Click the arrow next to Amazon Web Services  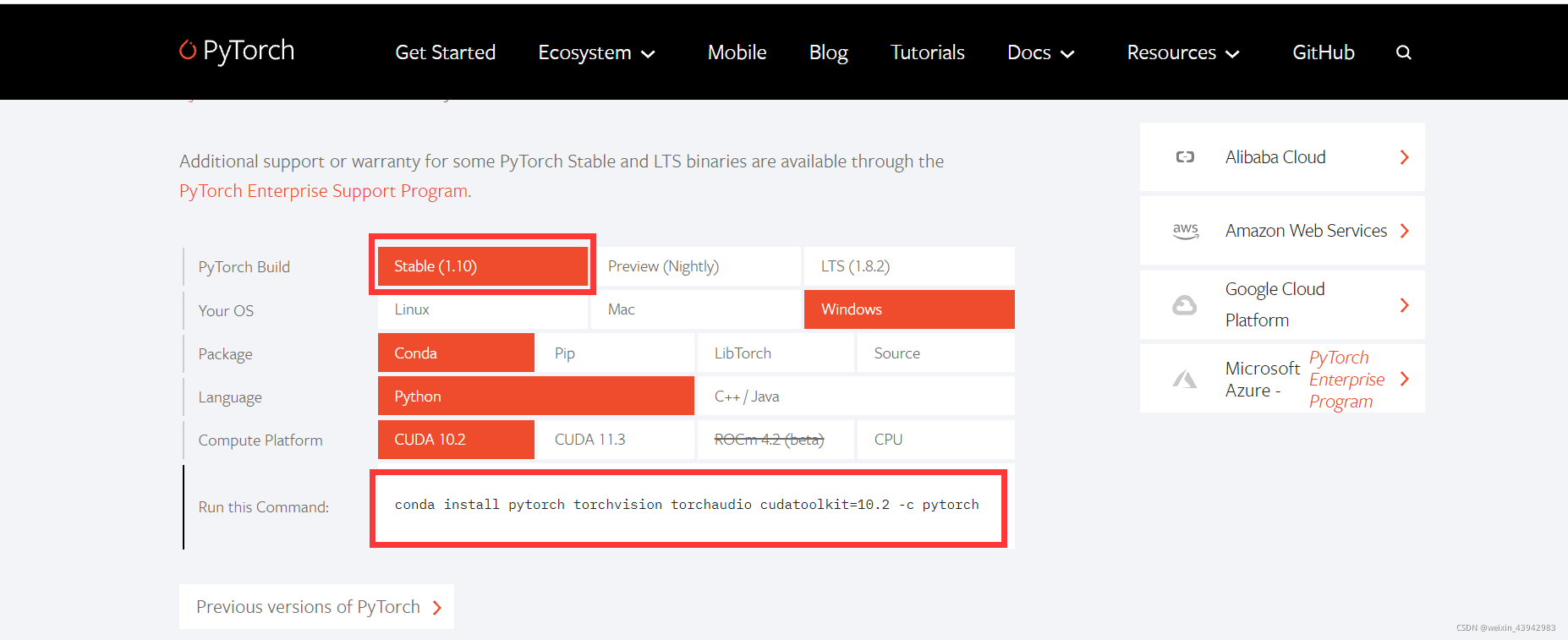pos(1404,231)
